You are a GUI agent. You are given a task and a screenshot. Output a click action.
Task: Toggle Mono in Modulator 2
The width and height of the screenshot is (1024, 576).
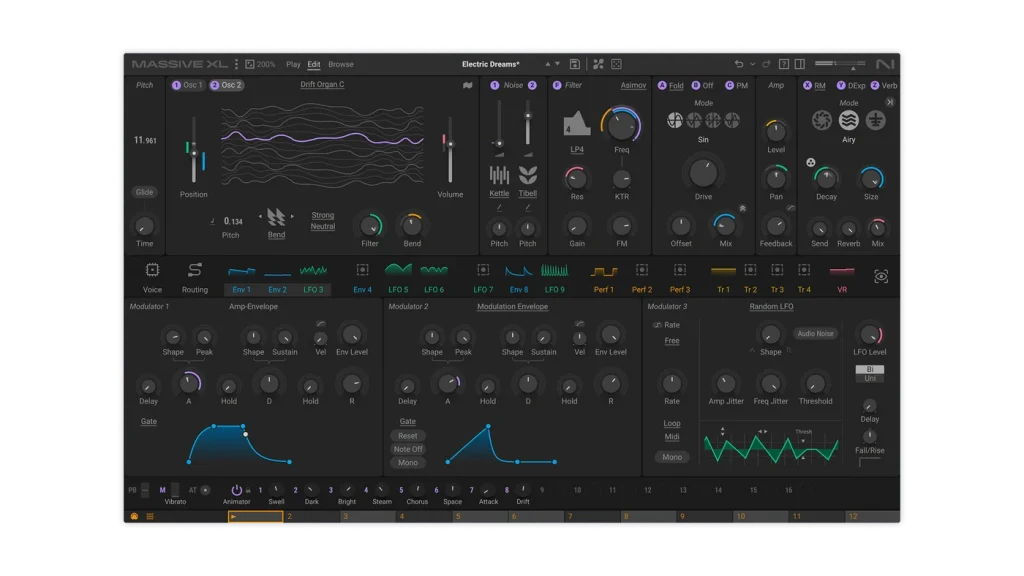click(408, 463)
